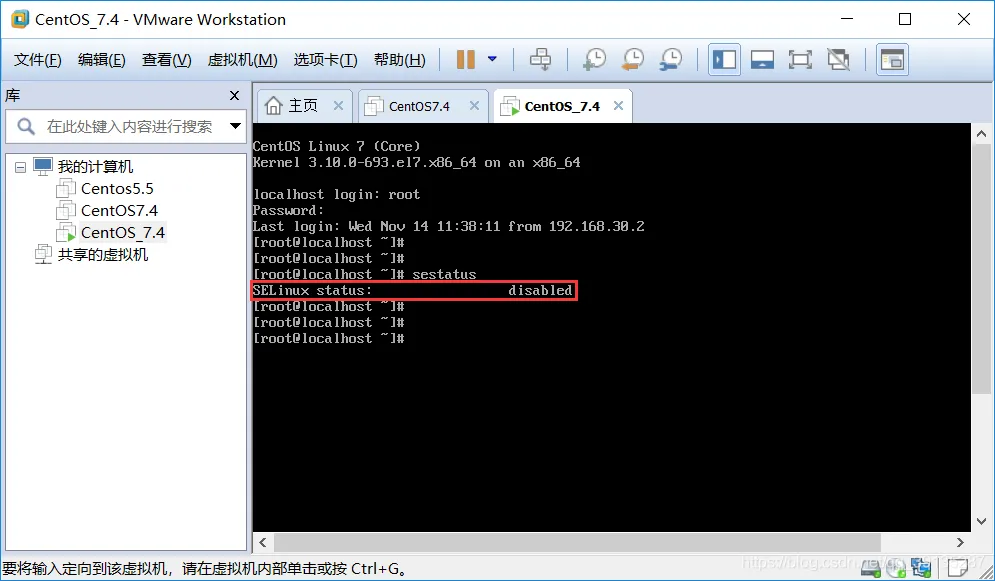This screenshot has width=995, height=581.
Task: Click the Unity mode icon
Action: click(x=838, y=60)
